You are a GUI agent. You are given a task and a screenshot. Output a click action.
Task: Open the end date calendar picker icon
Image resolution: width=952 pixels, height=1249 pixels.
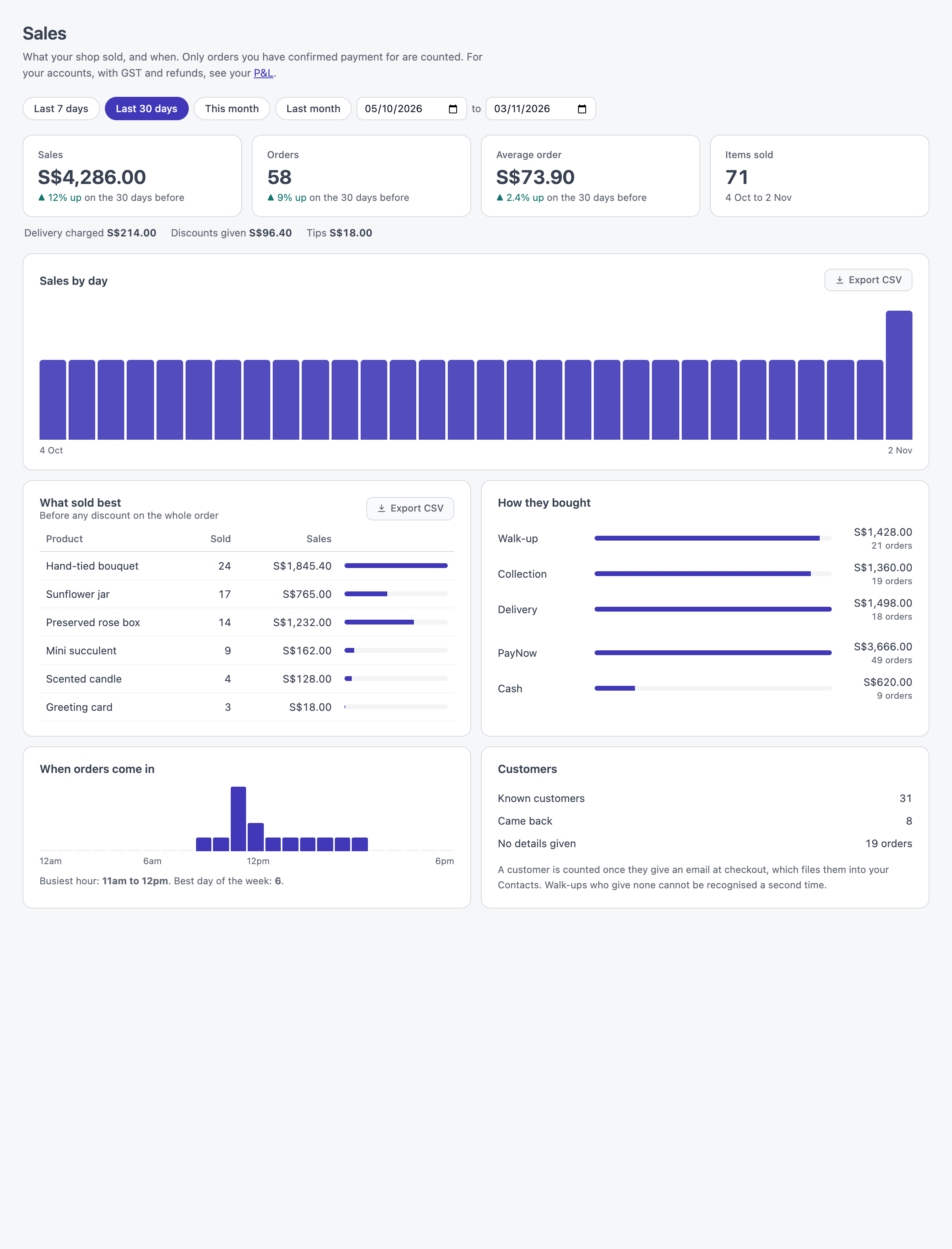tap(582, 109)
